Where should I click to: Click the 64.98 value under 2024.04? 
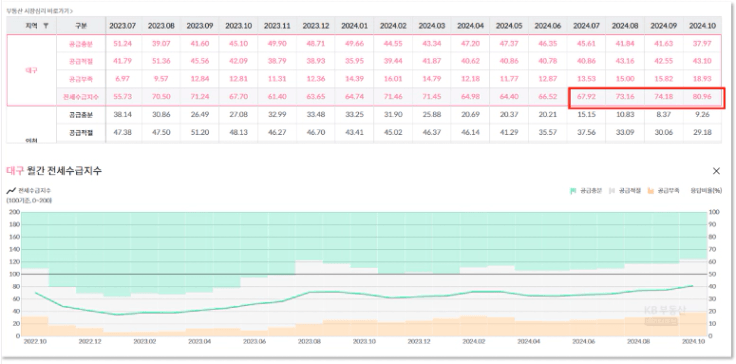tap(470, 97)
